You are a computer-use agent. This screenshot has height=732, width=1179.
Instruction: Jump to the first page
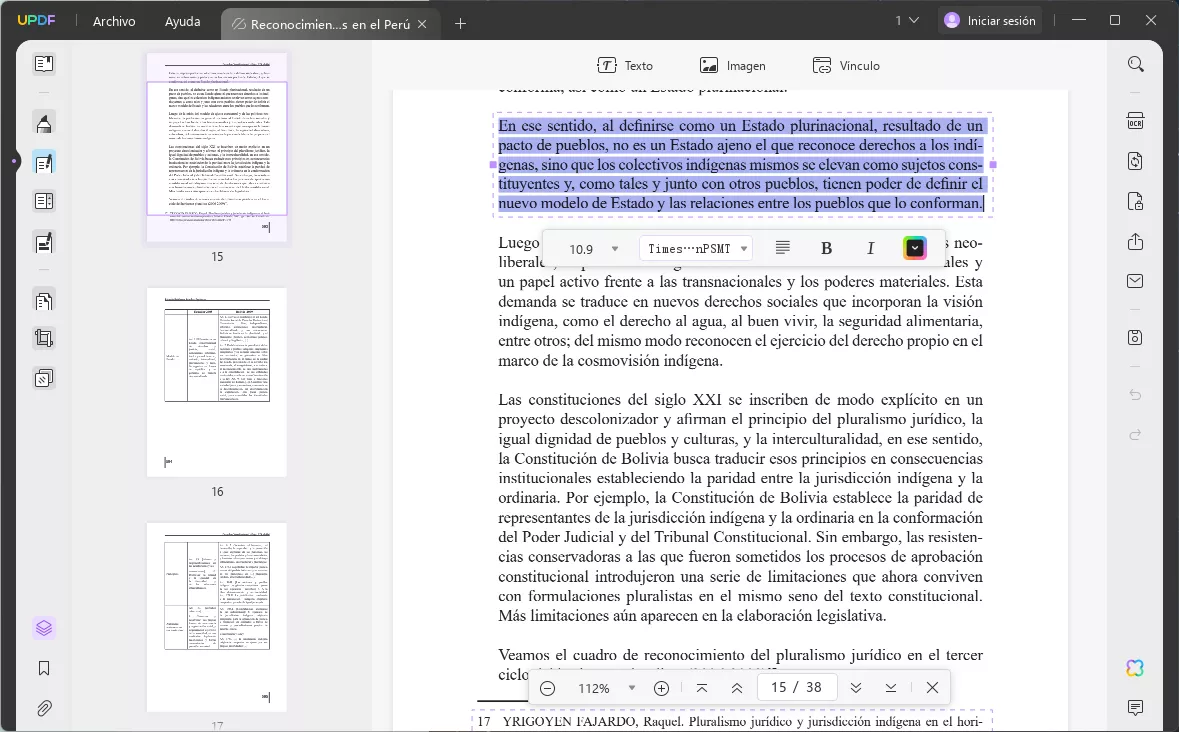702,688
